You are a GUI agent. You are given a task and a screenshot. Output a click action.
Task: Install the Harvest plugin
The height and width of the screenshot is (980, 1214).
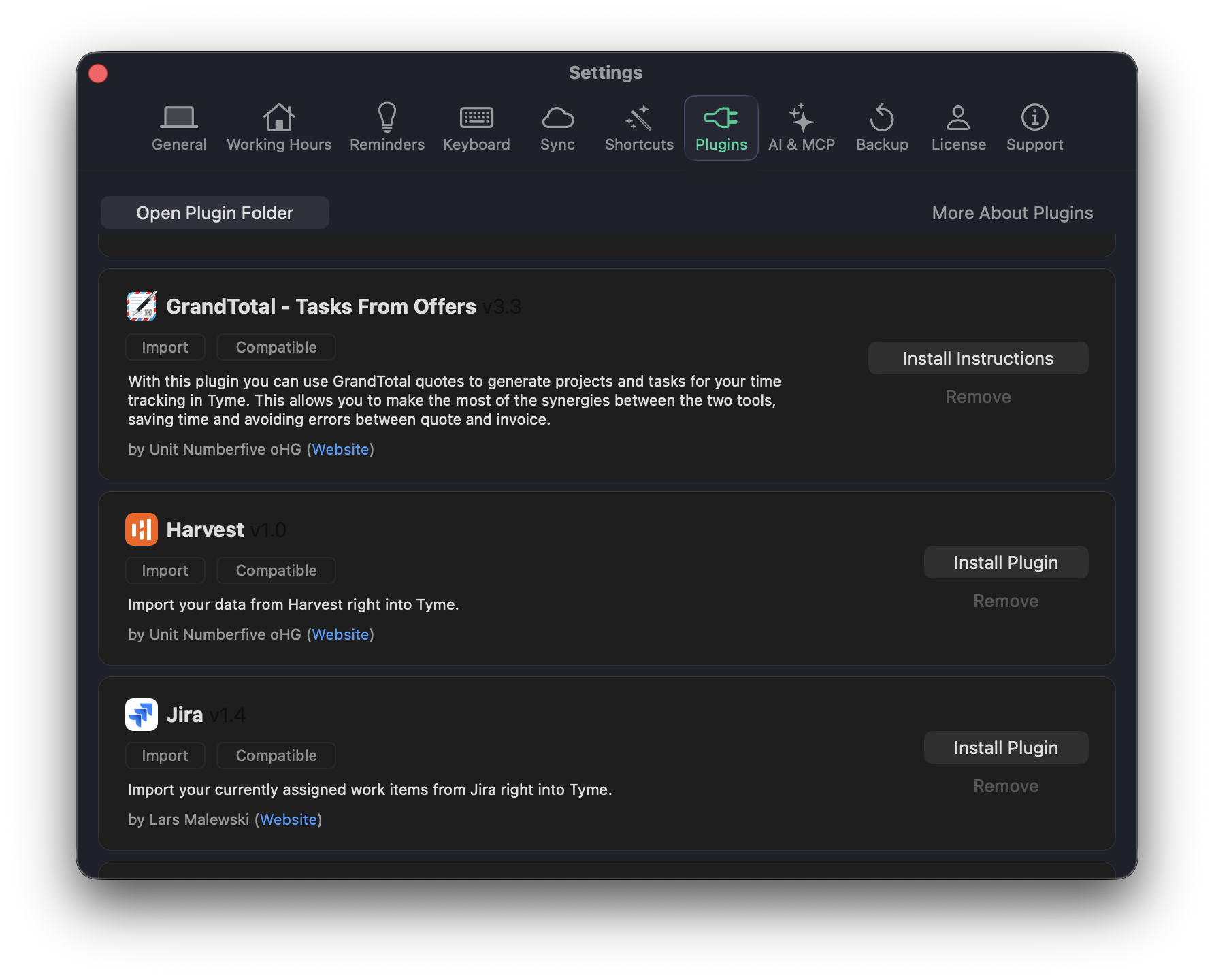tap(1006, 562)
